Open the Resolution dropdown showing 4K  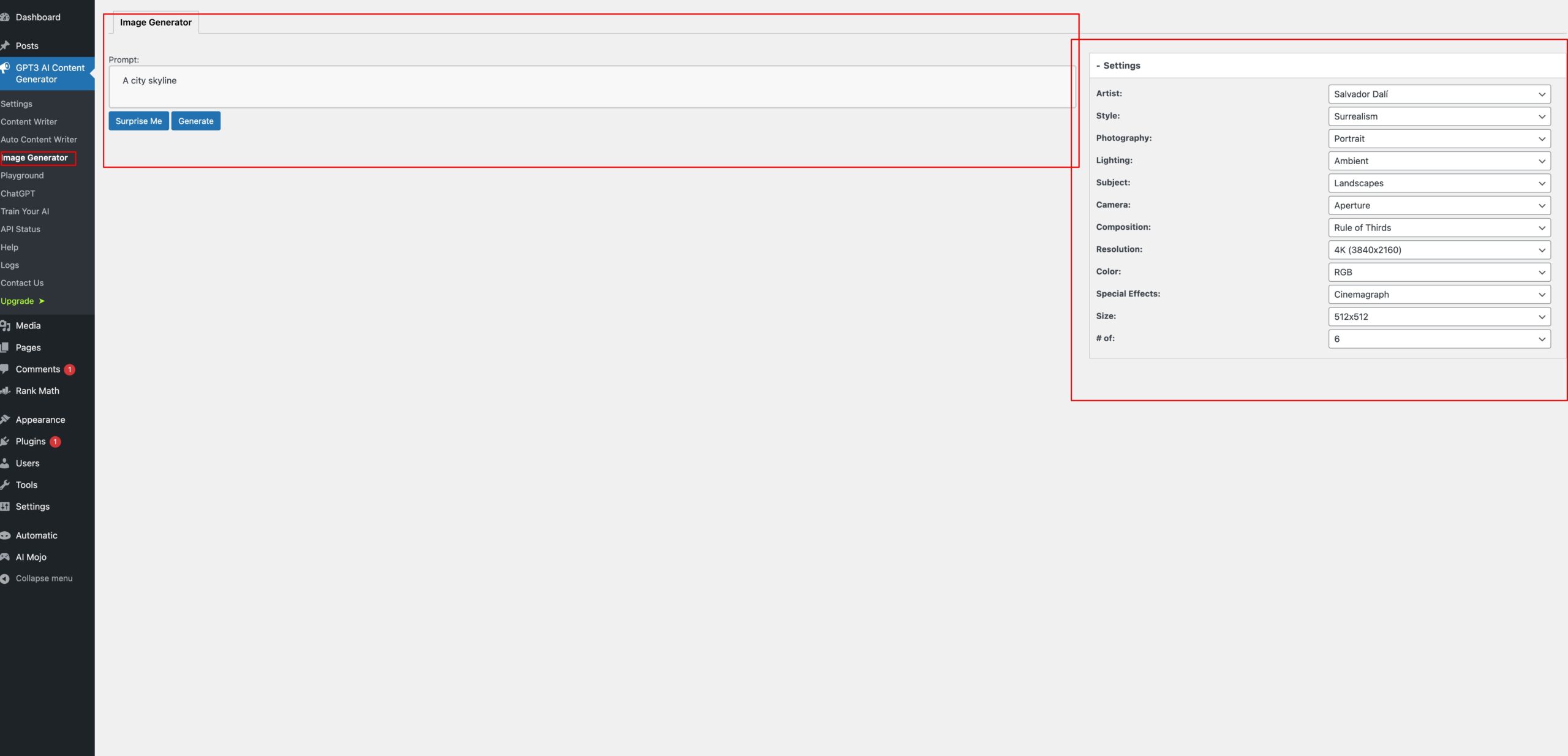(1439, 250)
